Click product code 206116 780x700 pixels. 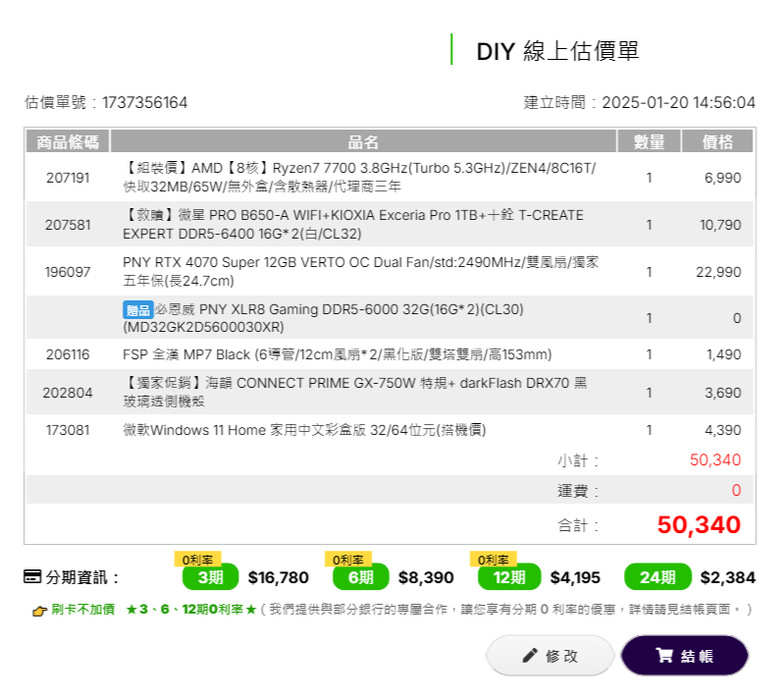point(68,354)
